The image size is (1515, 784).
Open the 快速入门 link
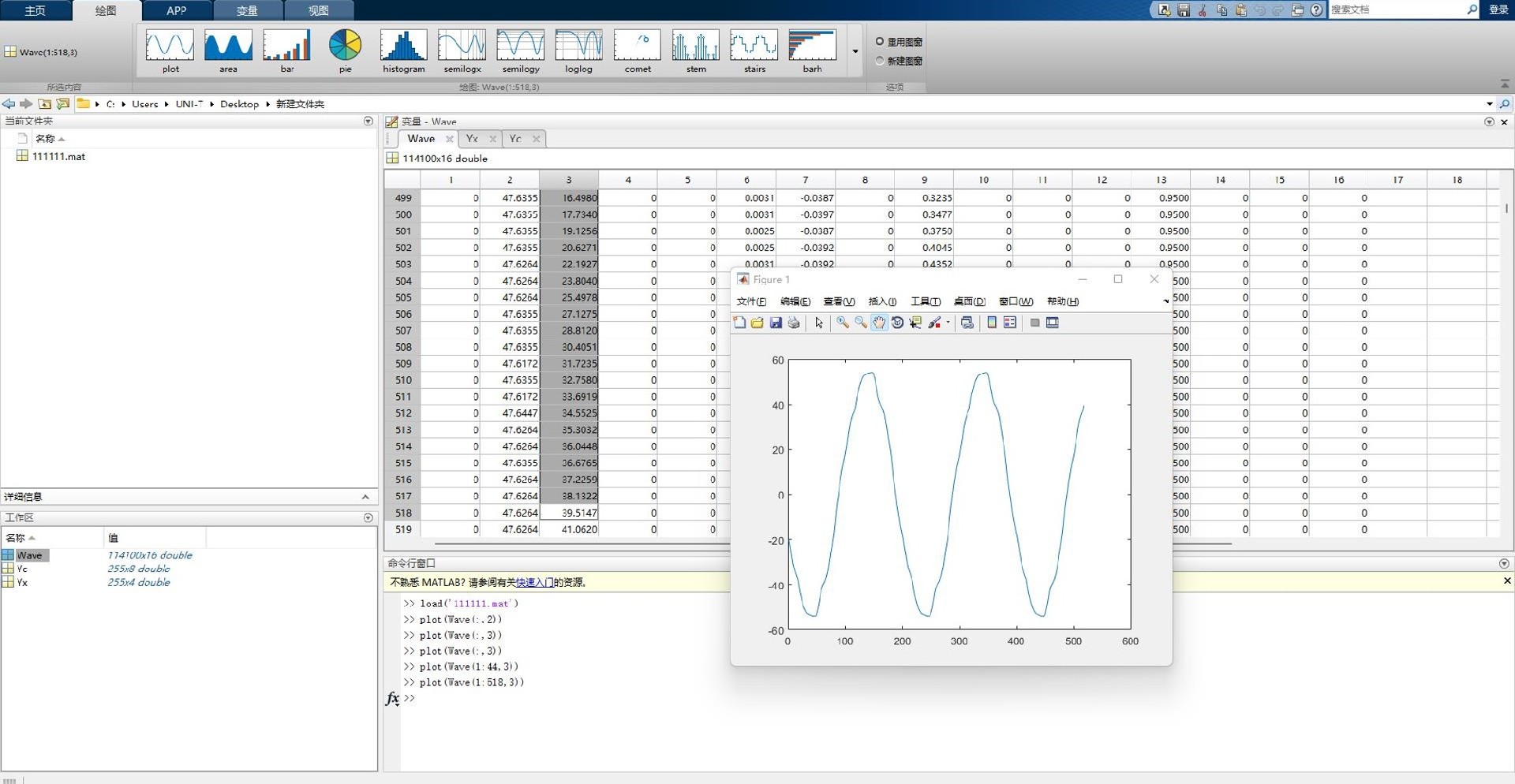point(534,582)
